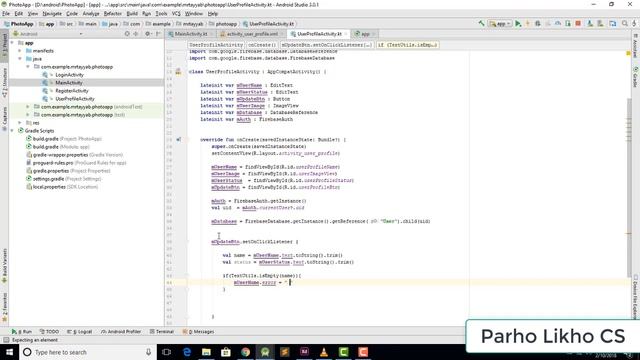The image size is (640, 360).
Task: Click the Android Profiler gauge toolbar icon
Action: pyautogui.click(x=558, y=24)
